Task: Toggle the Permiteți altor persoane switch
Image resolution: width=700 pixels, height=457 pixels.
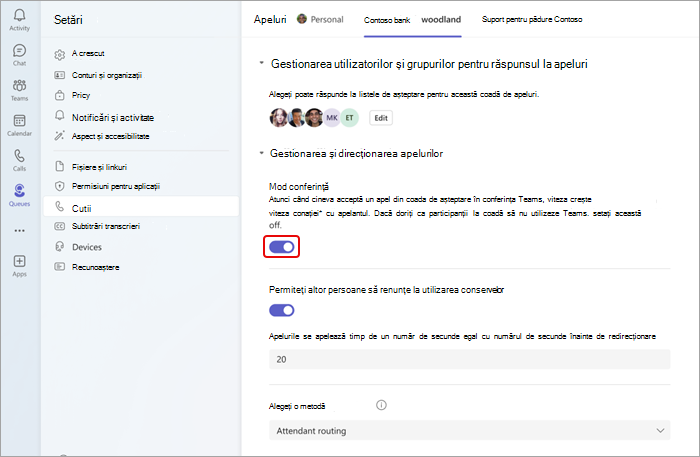Action: point(282,310)
